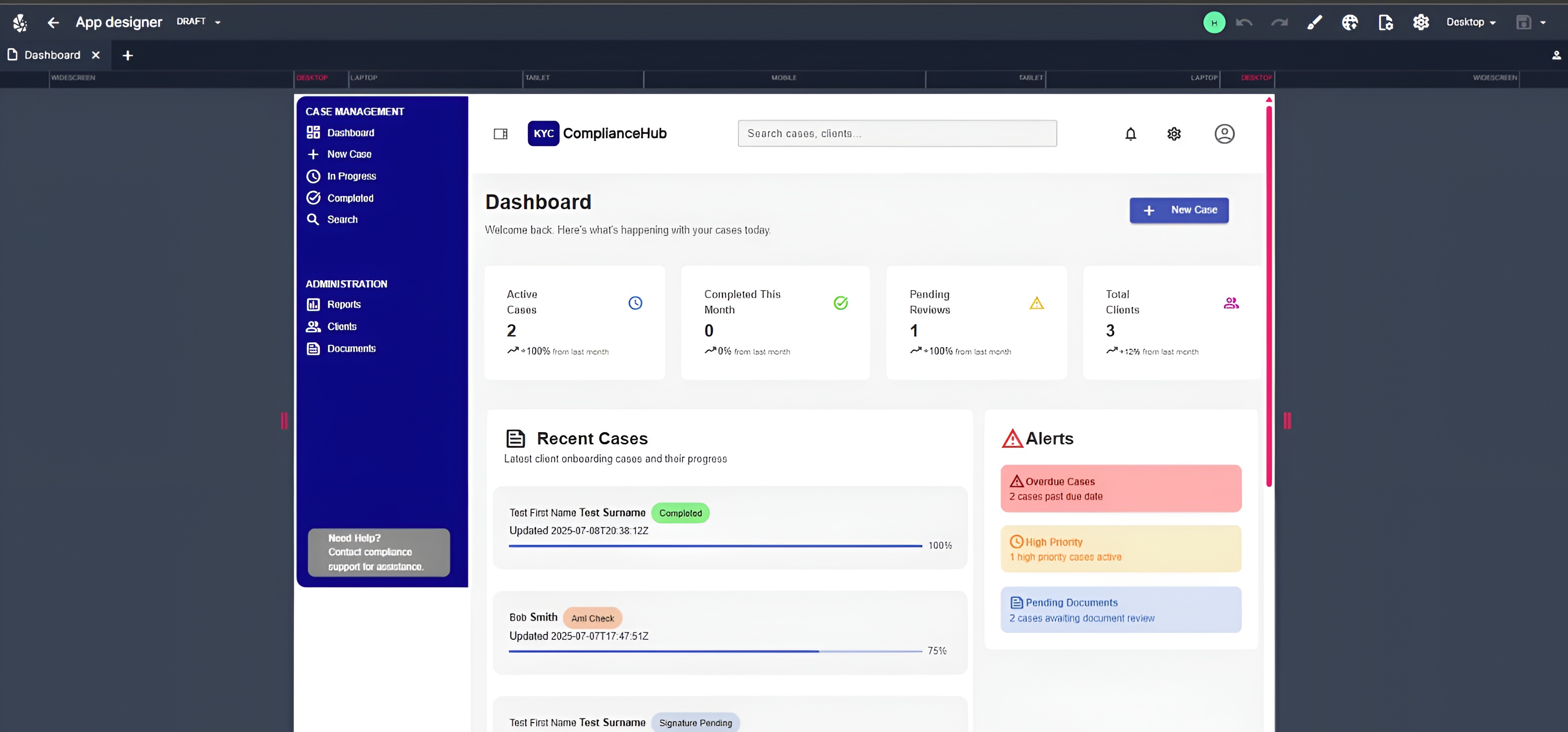Click the Bob Smith case progress bar
The image size is (1568, 732).
click(715, 651)
